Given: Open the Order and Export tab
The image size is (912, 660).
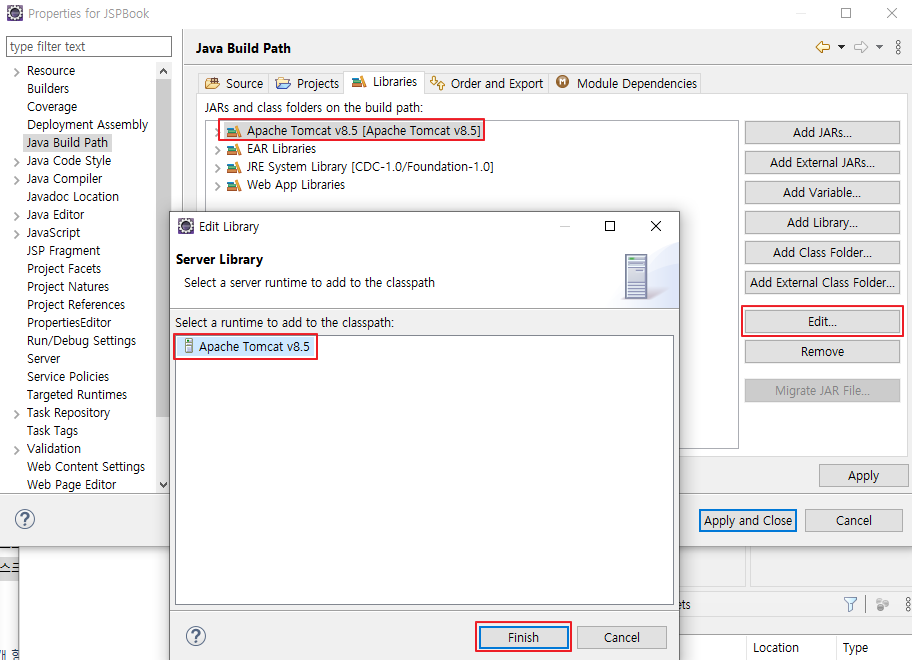Looking at the screenshot, I should click(486, 84).
